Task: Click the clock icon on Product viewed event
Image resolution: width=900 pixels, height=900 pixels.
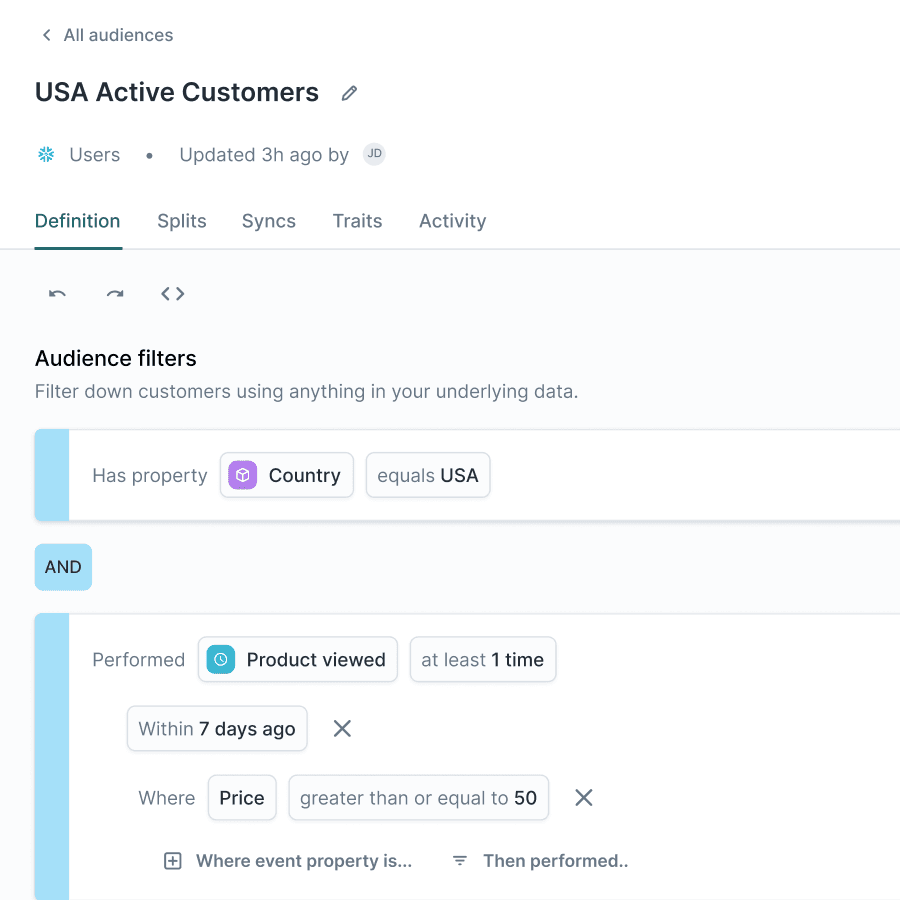Action: (219, 659)
